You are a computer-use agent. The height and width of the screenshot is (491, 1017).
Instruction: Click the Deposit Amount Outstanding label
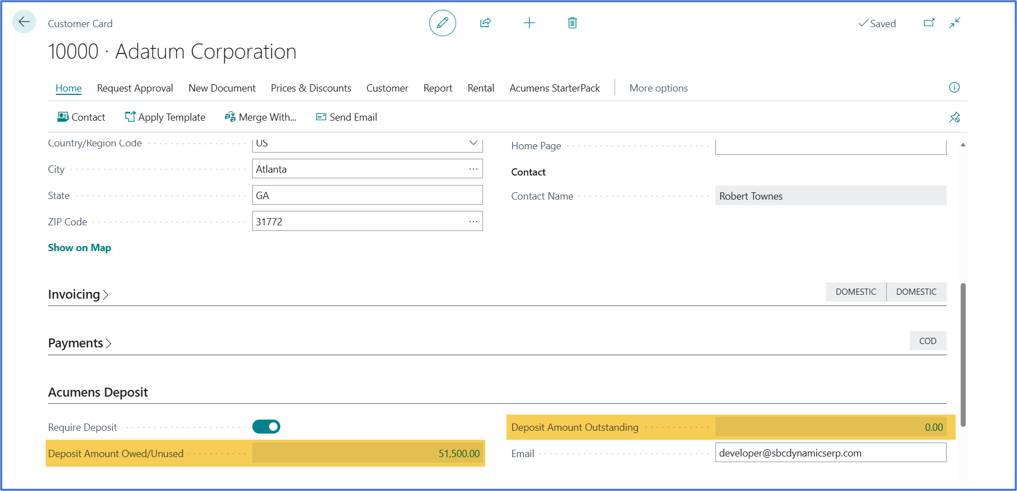575,427
